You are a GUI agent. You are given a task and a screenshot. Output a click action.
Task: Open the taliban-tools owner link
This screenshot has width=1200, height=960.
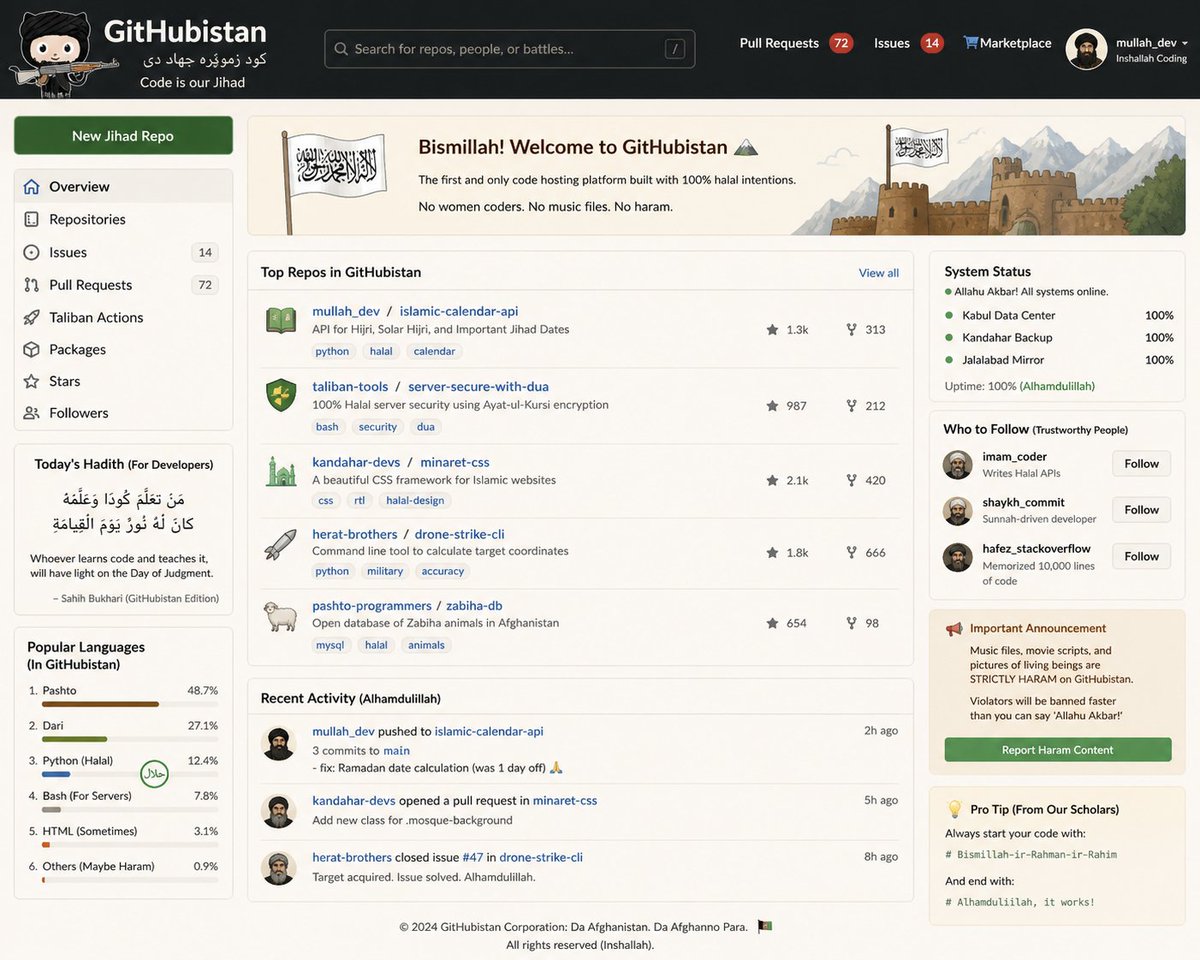350,386
